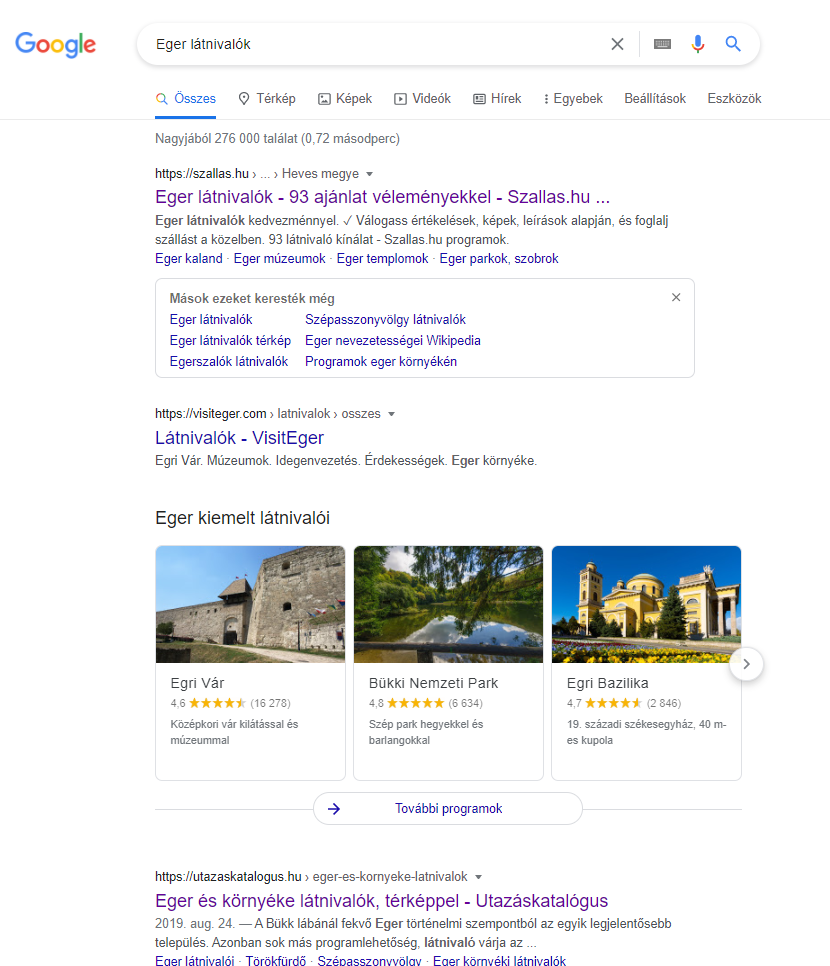Click the visiteger.com URL breadcrumb

[268, 413]
